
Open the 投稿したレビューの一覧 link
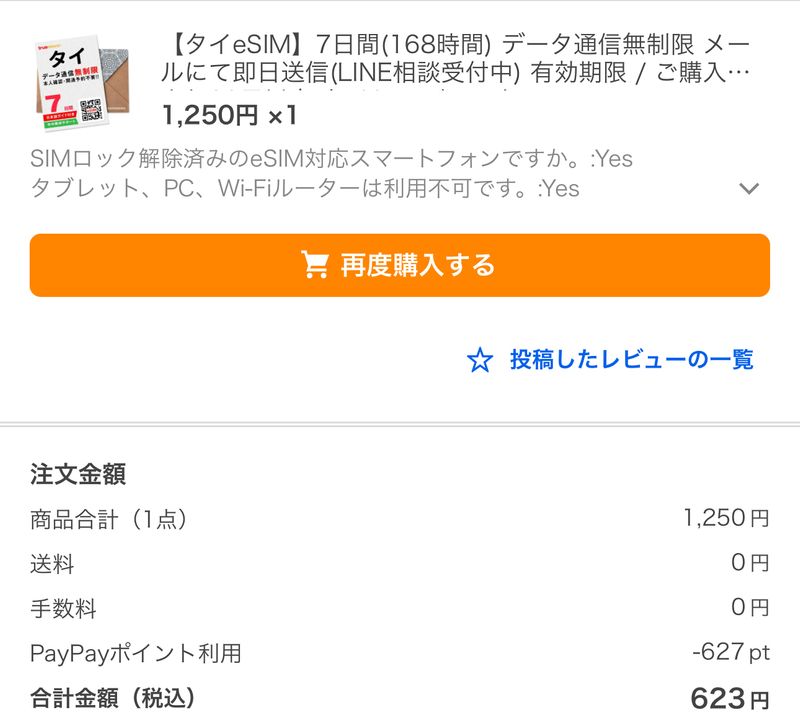click(631, 360)
